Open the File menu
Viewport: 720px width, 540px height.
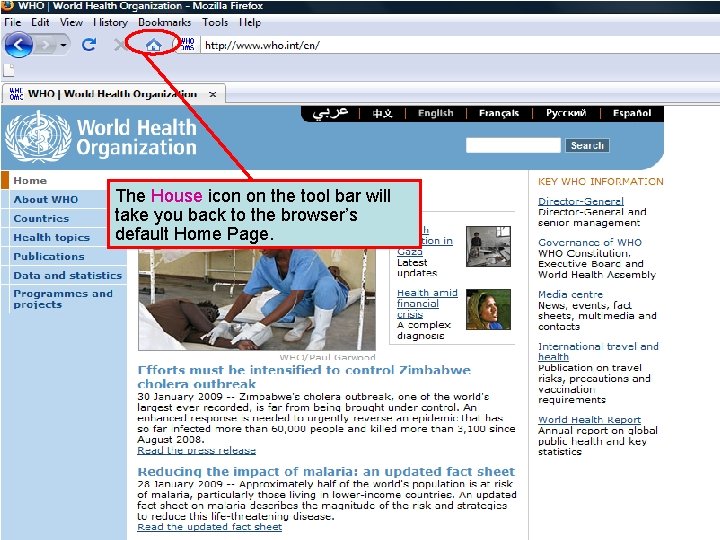pos(12,22)
